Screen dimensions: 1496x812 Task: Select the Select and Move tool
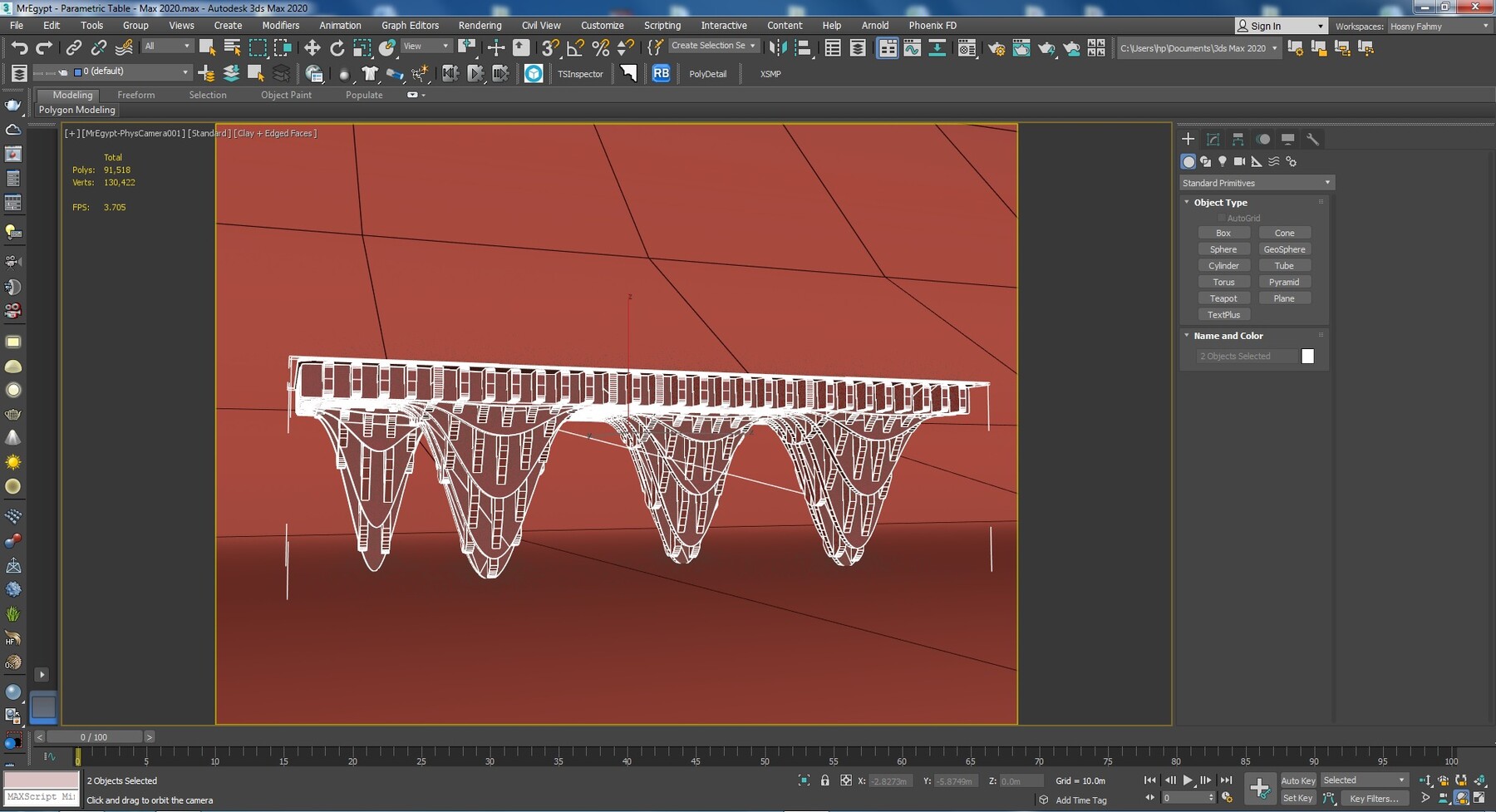pos(313,47)
